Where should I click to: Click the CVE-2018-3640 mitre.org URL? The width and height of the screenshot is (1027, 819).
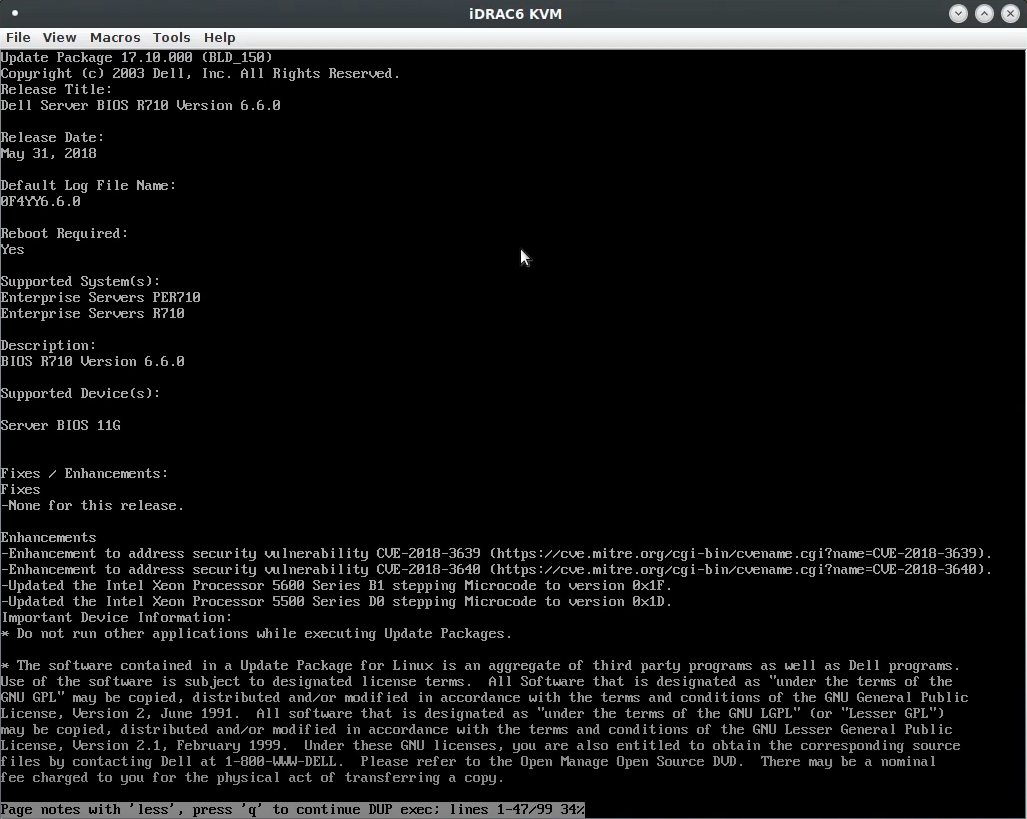(x=738, y=570)
